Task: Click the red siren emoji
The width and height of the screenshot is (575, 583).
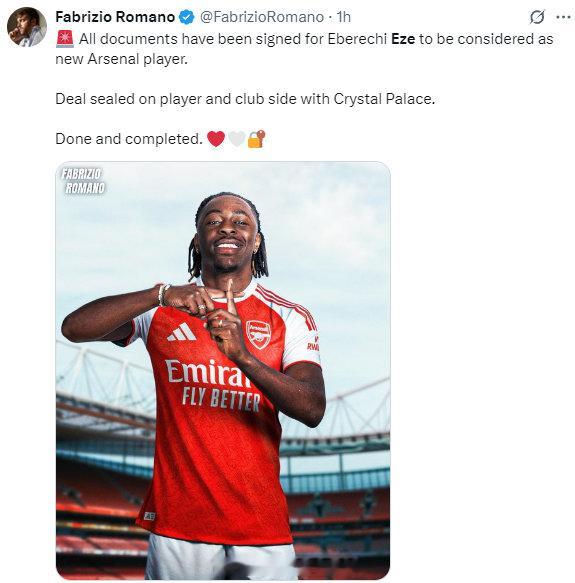Action: coord(65,39)
